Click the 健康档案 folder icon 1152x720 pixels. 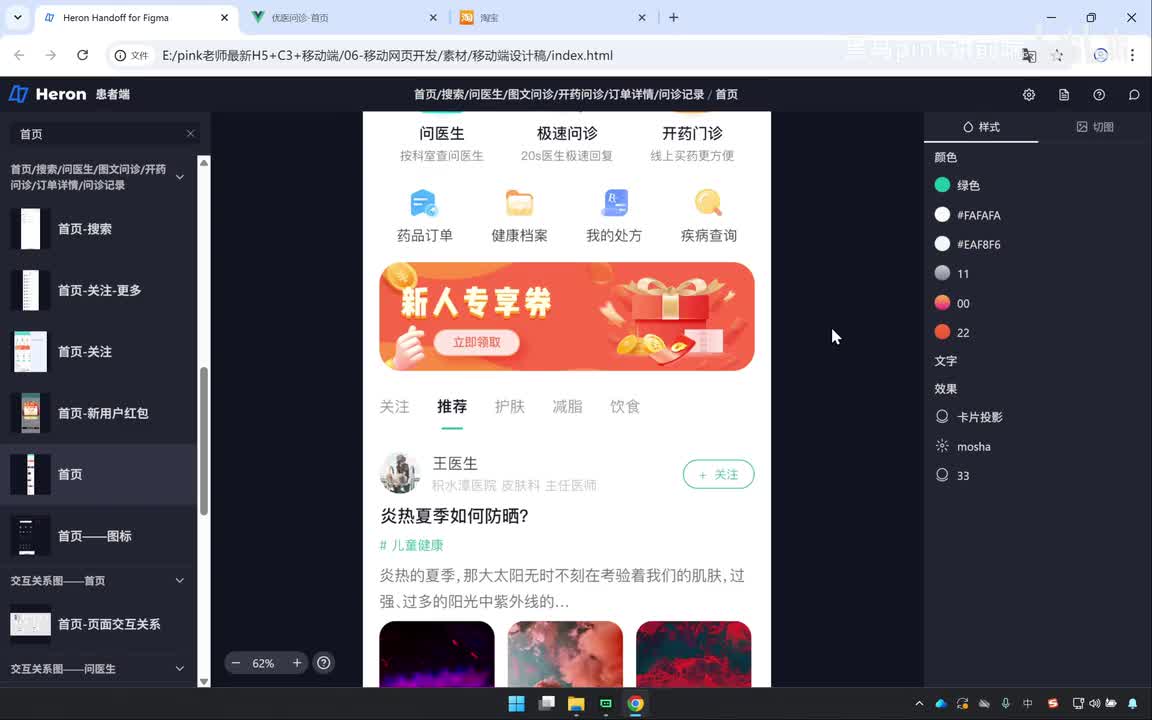click(x=519, y=203)
